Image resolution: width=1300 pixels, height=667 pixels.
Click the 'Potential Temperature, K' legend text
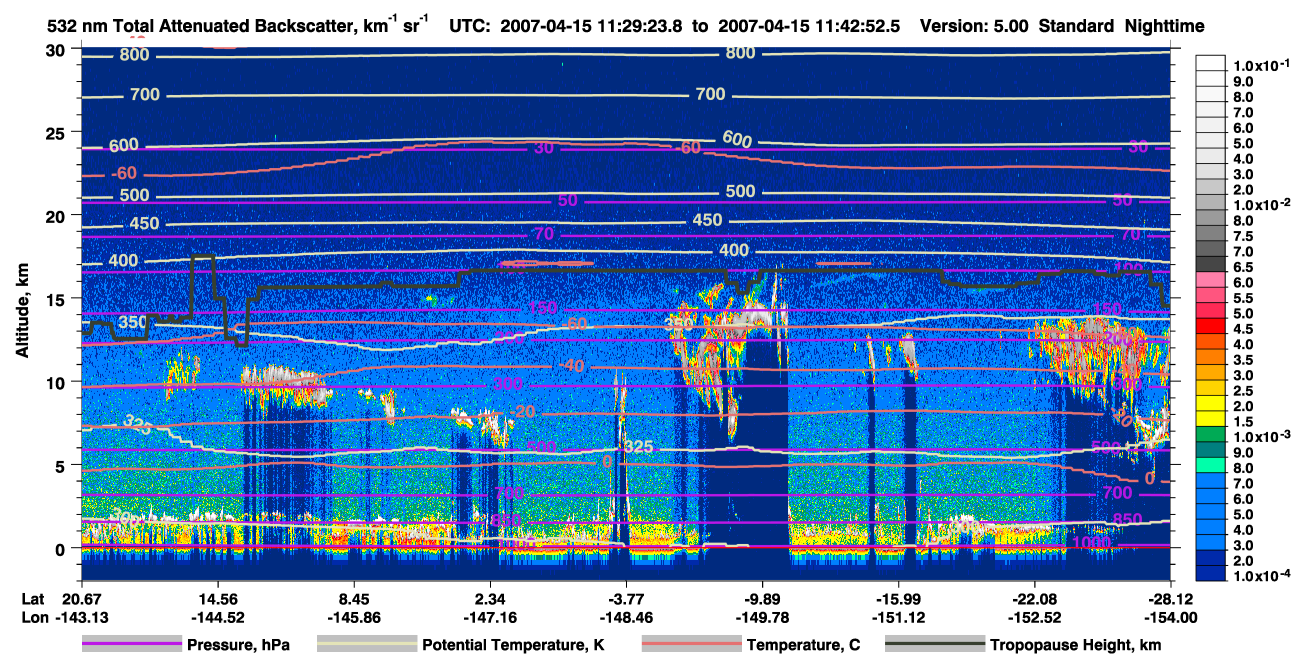coord(513,646)
